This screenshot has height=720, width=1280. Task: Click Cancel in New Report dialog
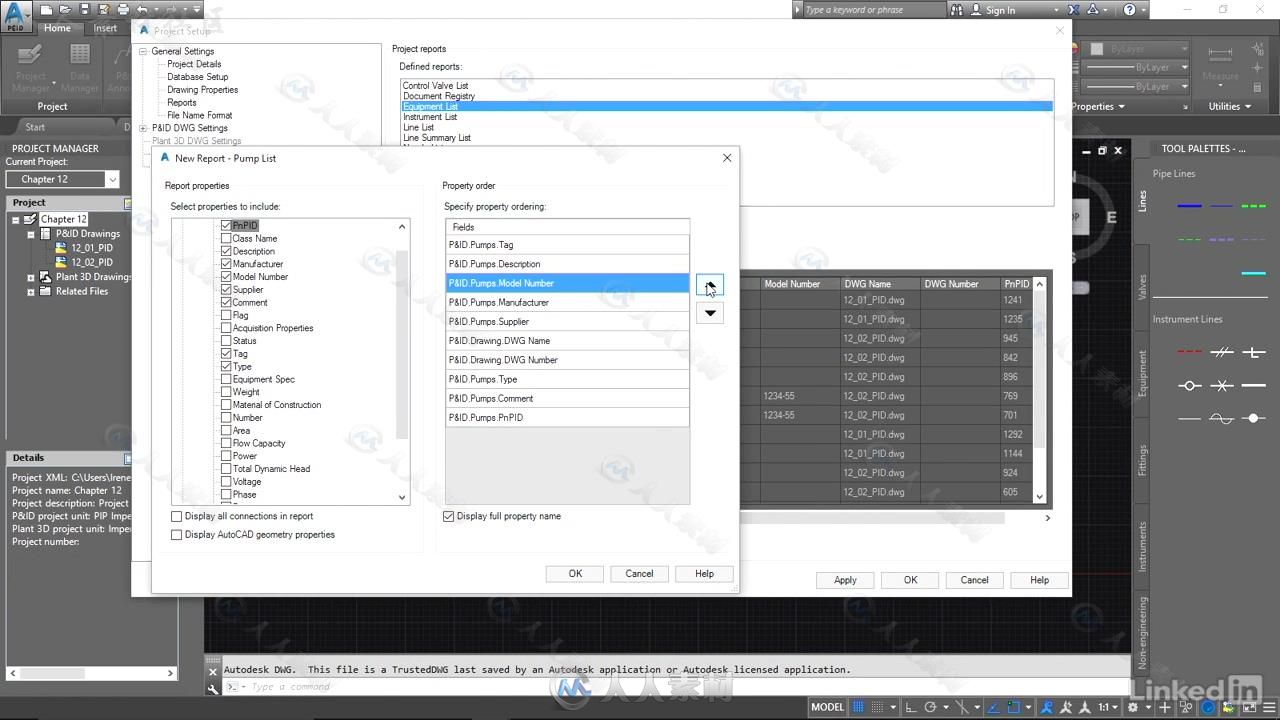639,573
